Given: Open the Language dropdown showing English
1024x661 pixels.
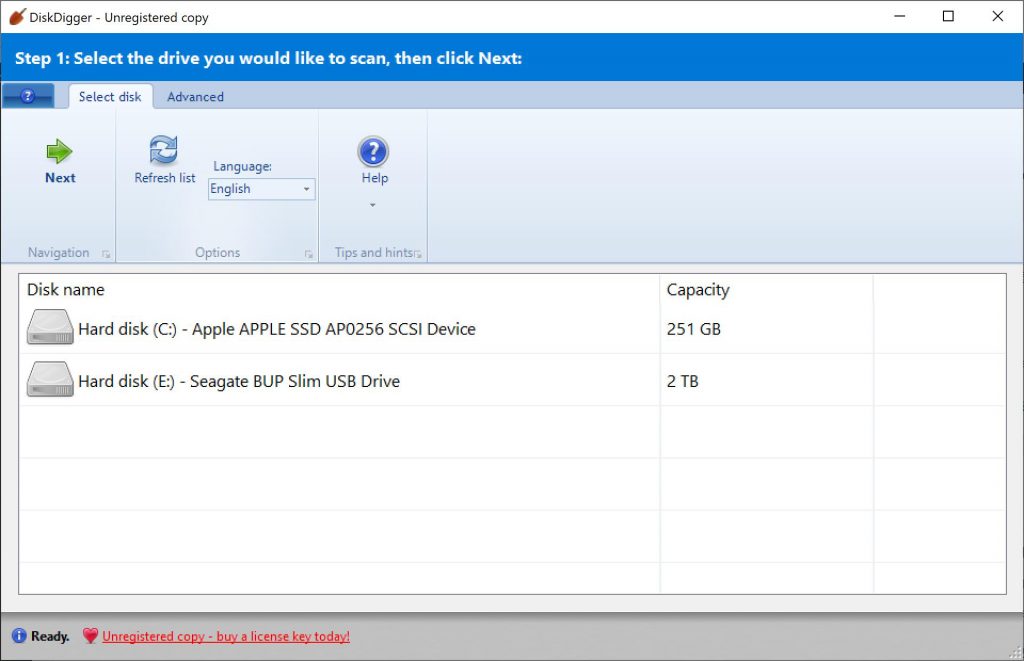Looking at the screenshot, I should pos(261,189).
